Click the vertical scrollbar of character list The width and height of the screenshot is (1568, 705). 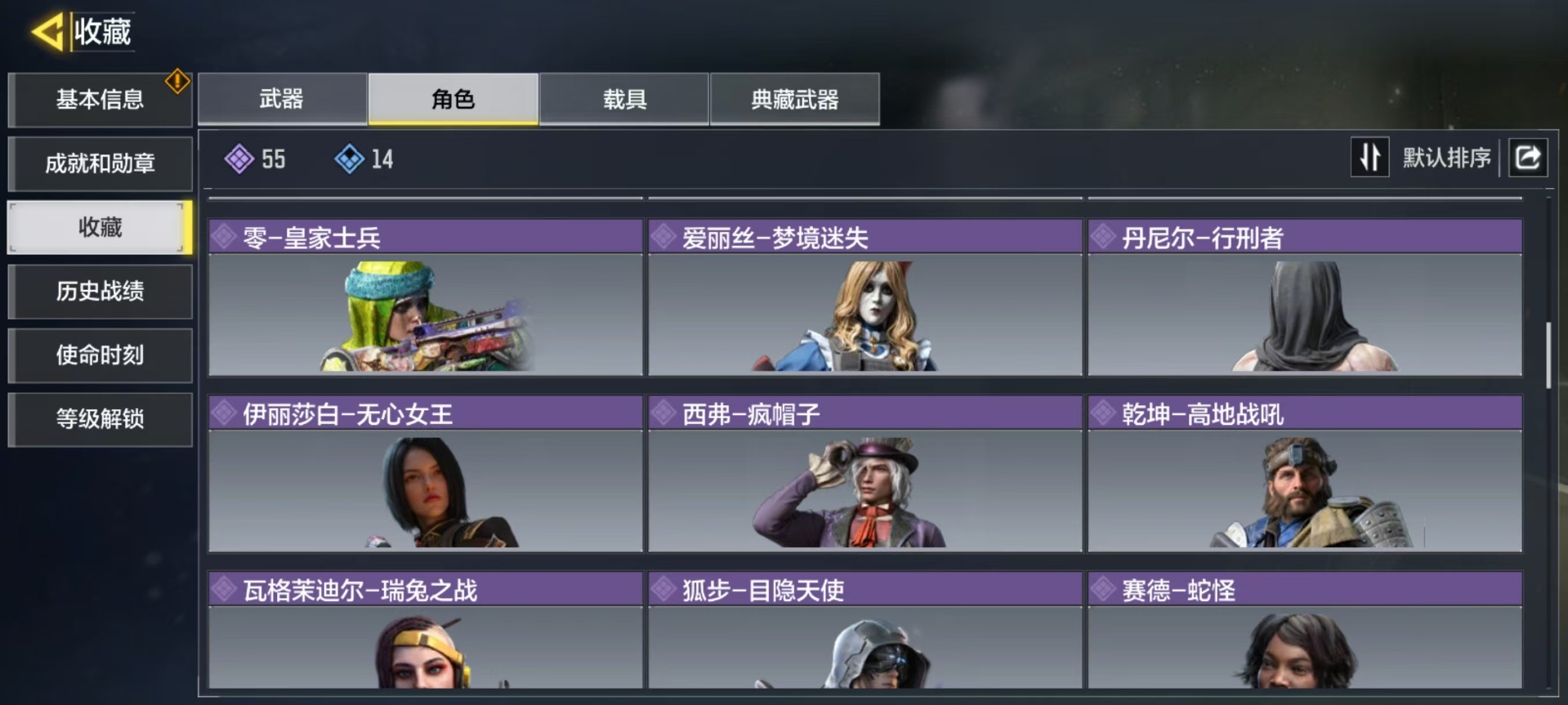pos(1548,355)
